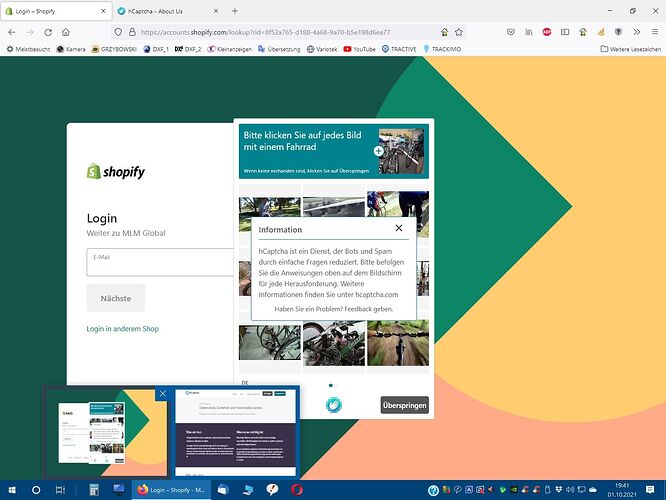Close the Shopify taskbar preview with X
The image size is (666, 500).
pyautogui.click(x=163, y=394)
